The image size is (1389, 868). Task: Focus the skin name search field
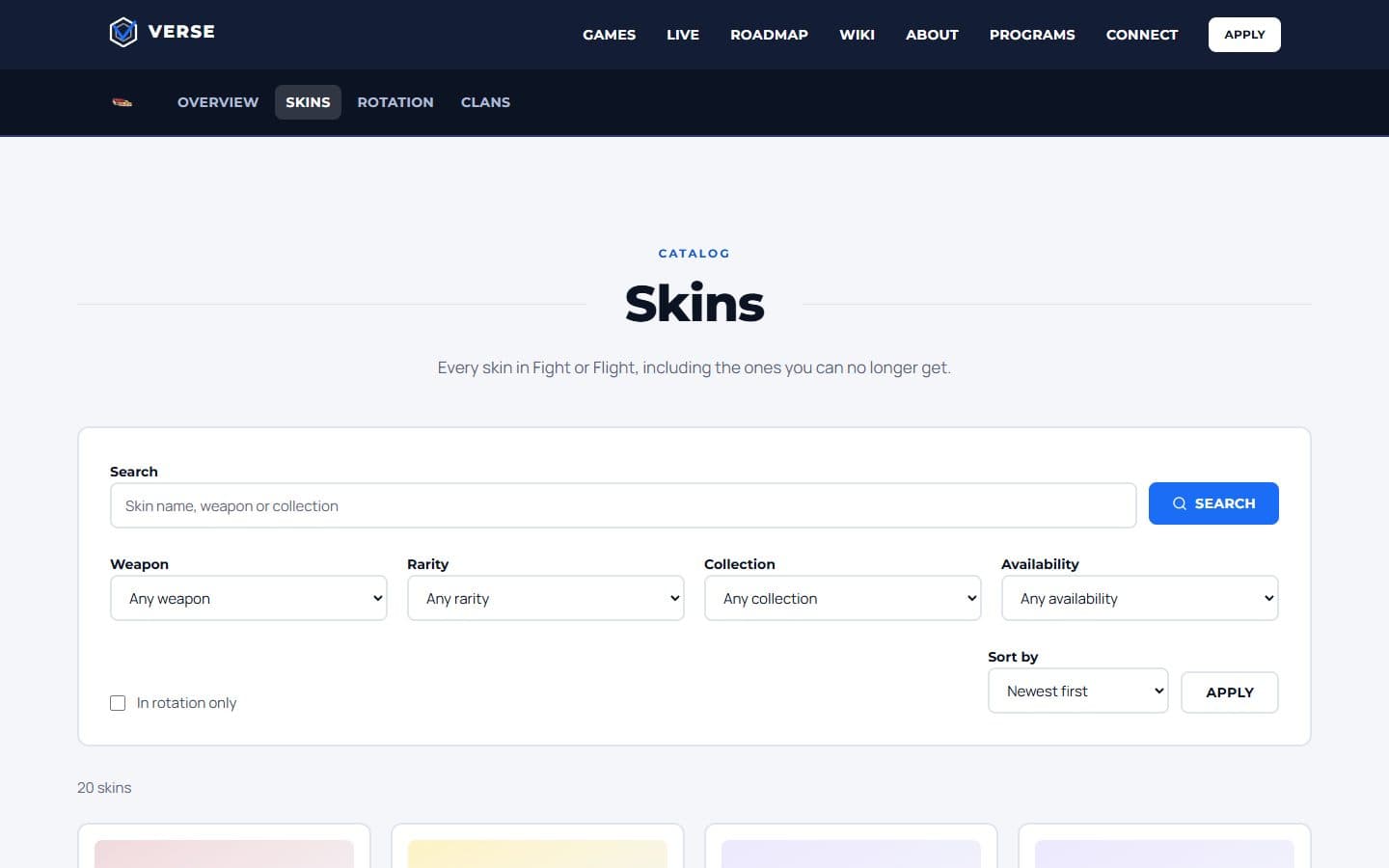pyautogui.click(x=623, y=505)
